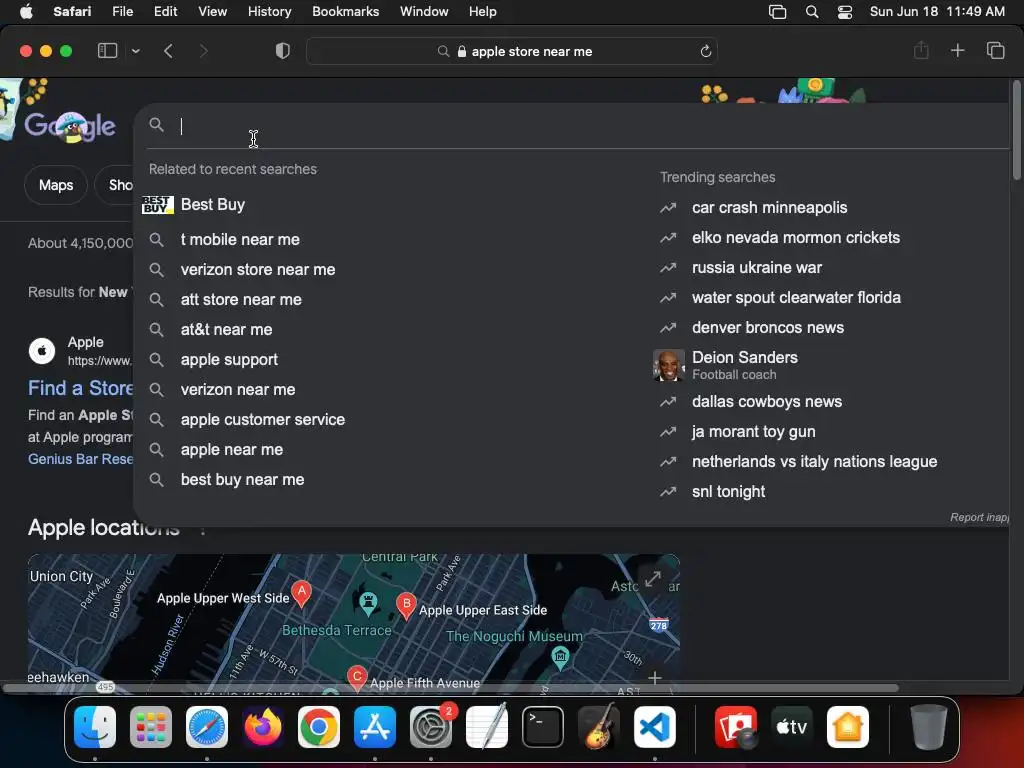Image resolution: width=1024 pixels, height=768 pixels.
Task: Open the History menu
Action: pos(269,12)
